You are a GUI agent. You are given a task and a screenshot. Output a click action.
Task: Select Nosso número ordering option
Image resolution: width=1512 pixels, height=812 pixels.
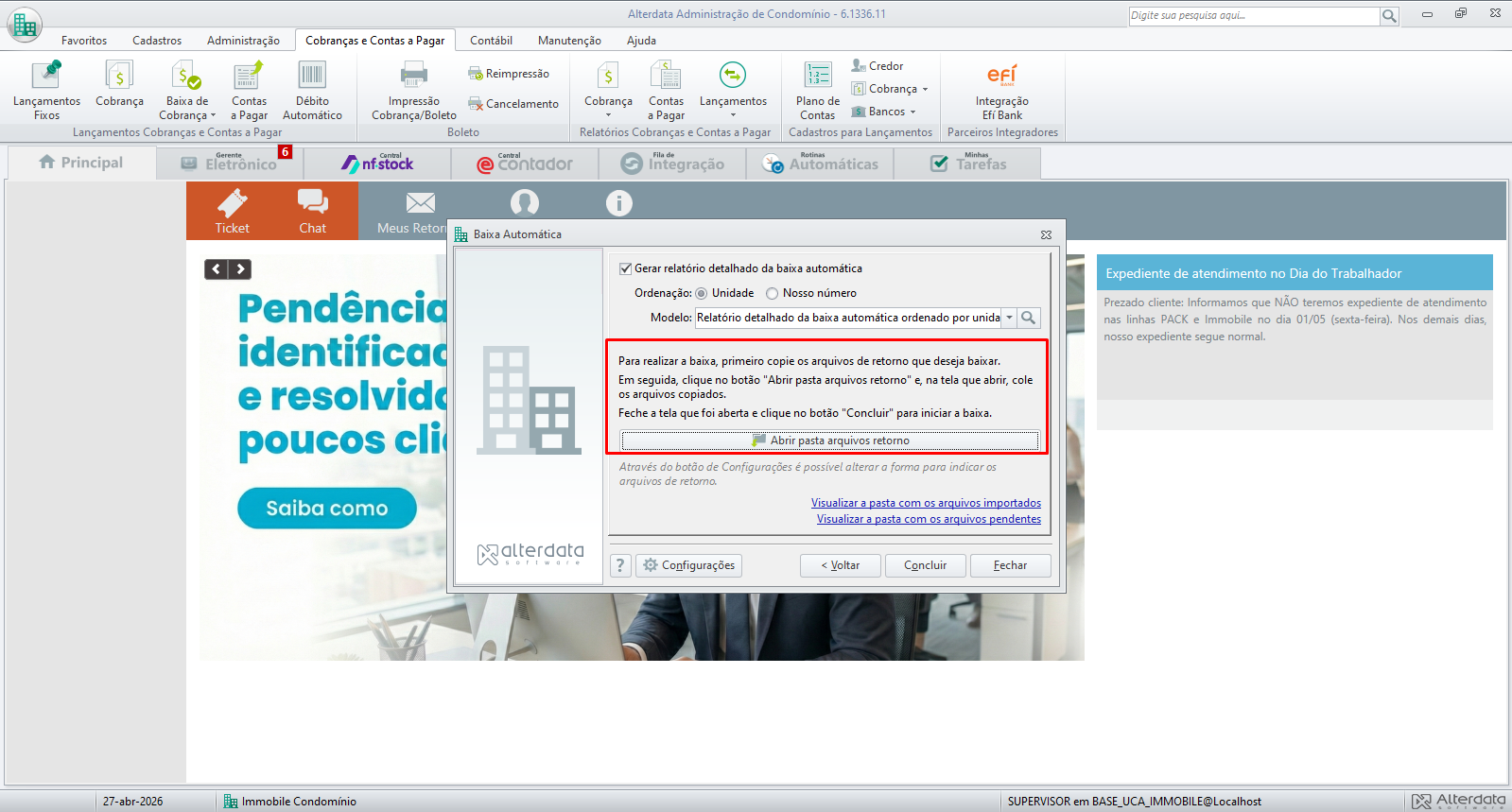coord(772,293)
